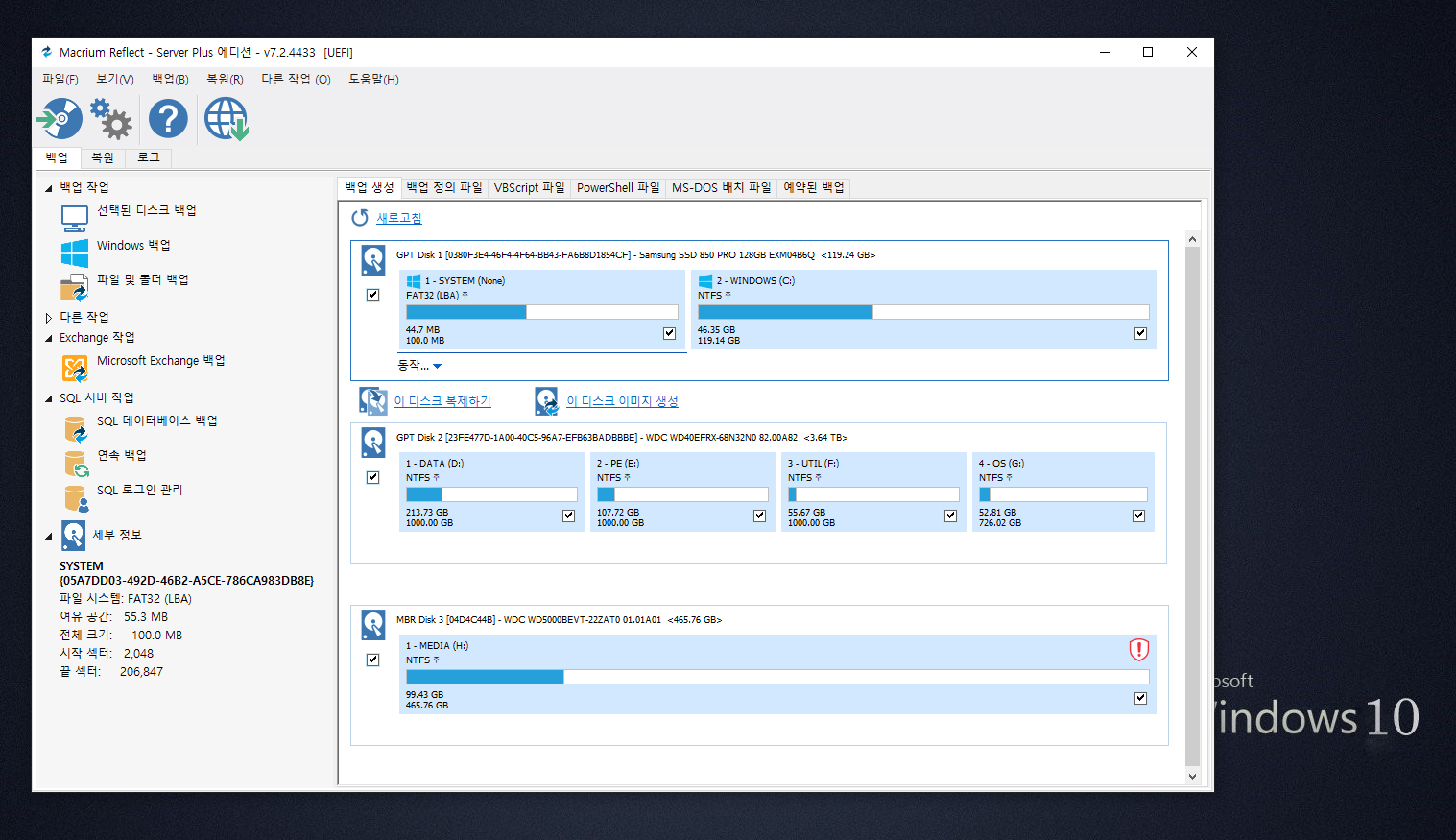The width and height of the screenshot is (1456, 840).
Task: Click the red warning shield on MEDIA partition
Action: tap(1139, 650)
